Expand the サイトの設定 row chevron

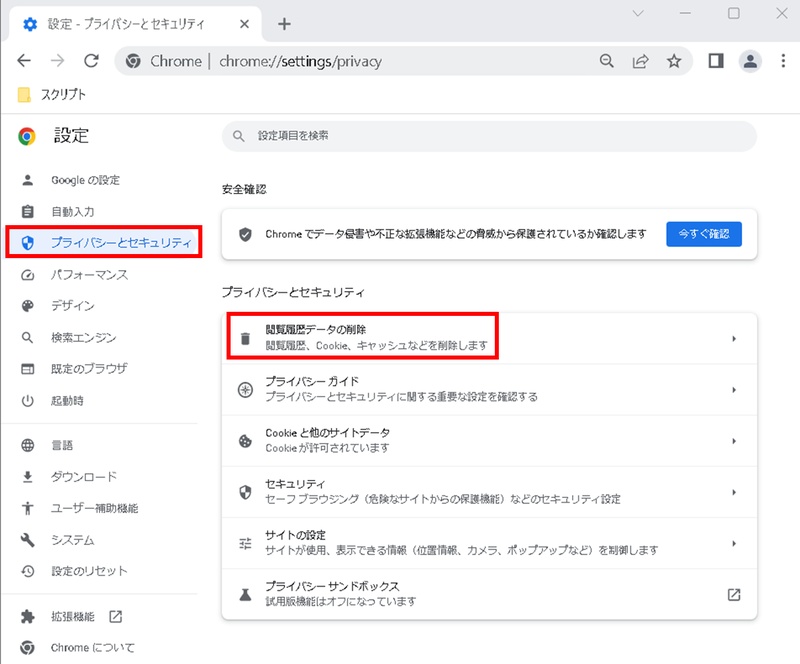click(734, 542)
